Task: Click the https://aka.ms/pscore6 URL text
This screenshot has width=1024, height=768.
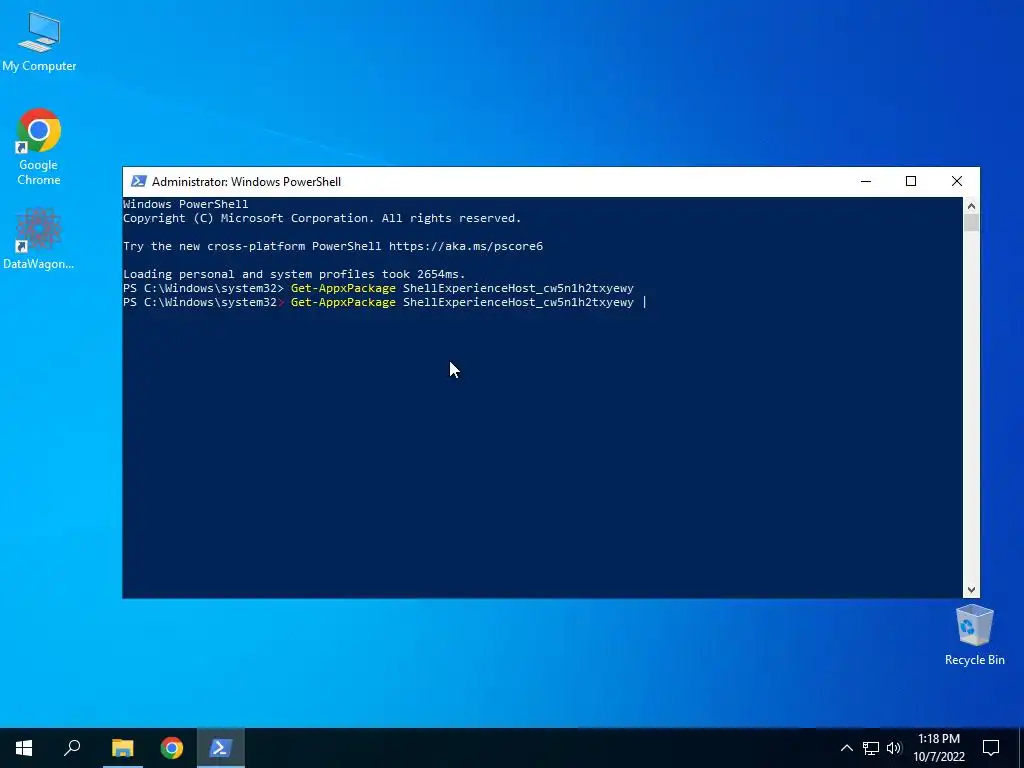Action: (466, 246)
